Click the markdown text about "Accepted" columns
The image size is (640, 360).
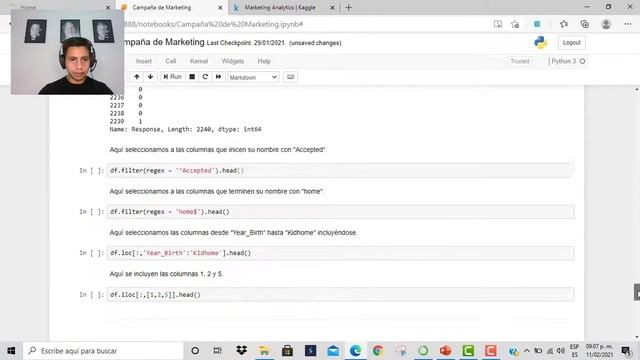pyautogui.click(x=218, y=150)
